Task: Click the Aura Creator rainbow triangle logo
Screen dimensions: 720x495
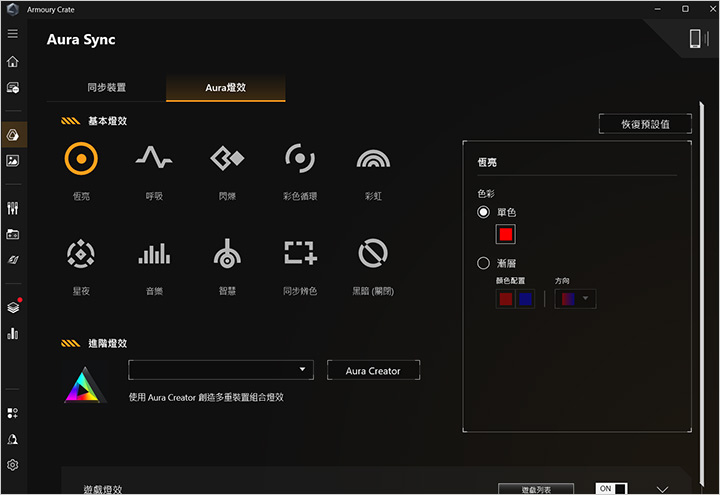Action: (85, 385)
